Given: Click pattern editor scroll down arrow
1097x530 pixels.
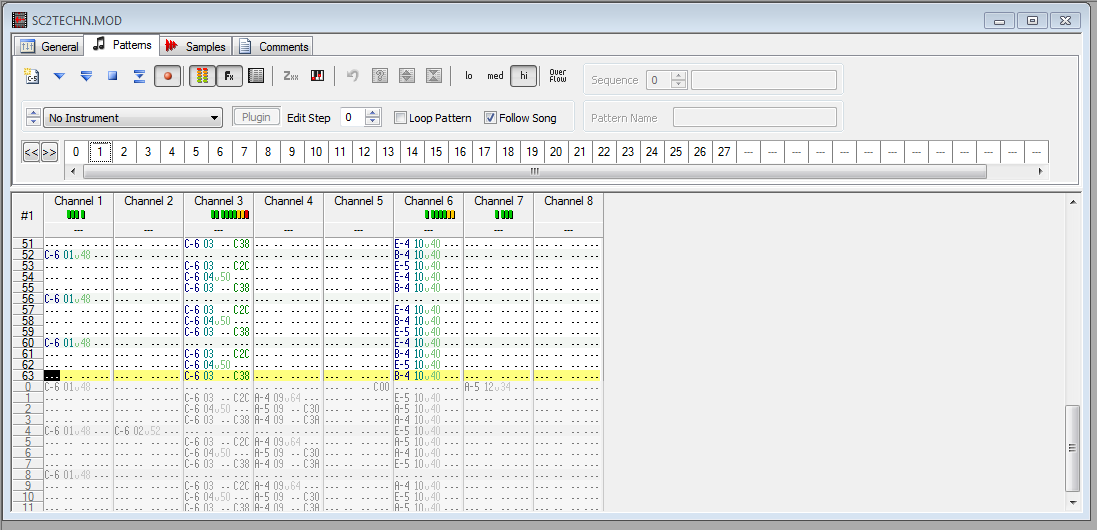Looking at the screenshot, I should 1072,502.
